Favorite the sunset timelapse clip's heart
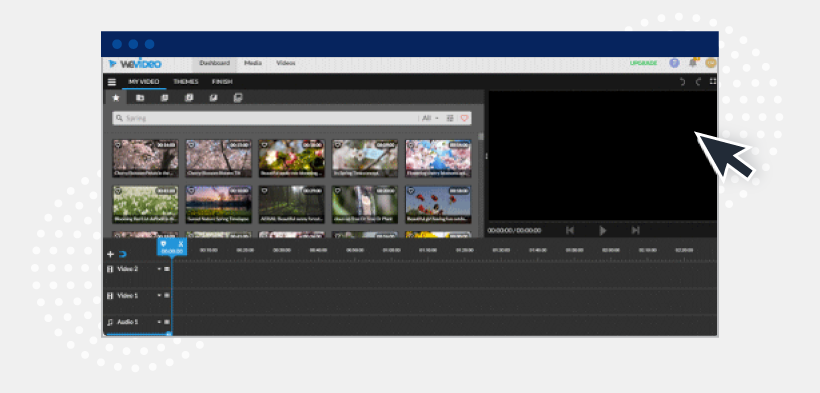820x393 pixels. 191,190
